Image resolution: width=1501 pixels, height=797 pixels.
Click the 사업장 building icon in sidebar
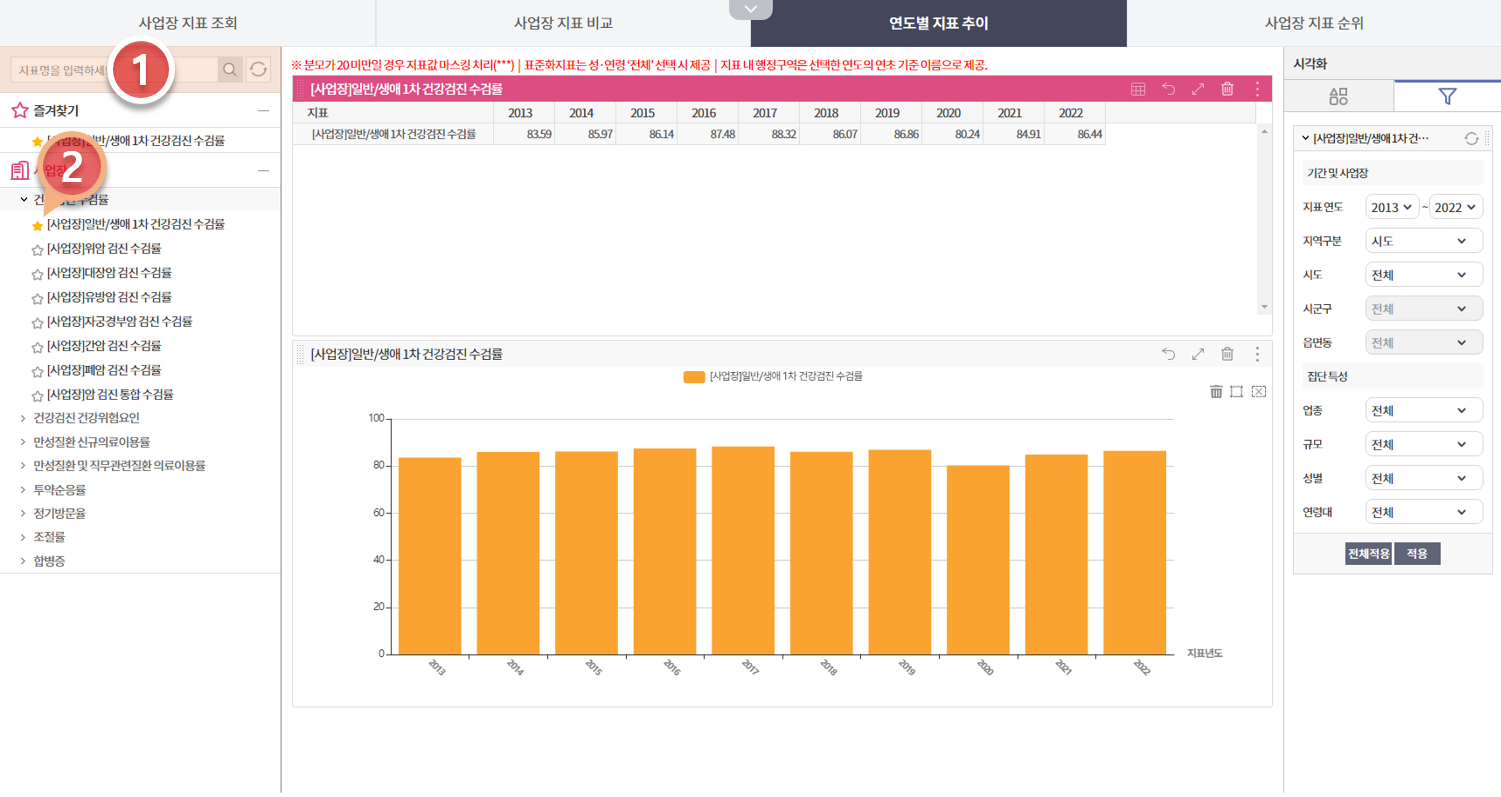coord(20,170)
